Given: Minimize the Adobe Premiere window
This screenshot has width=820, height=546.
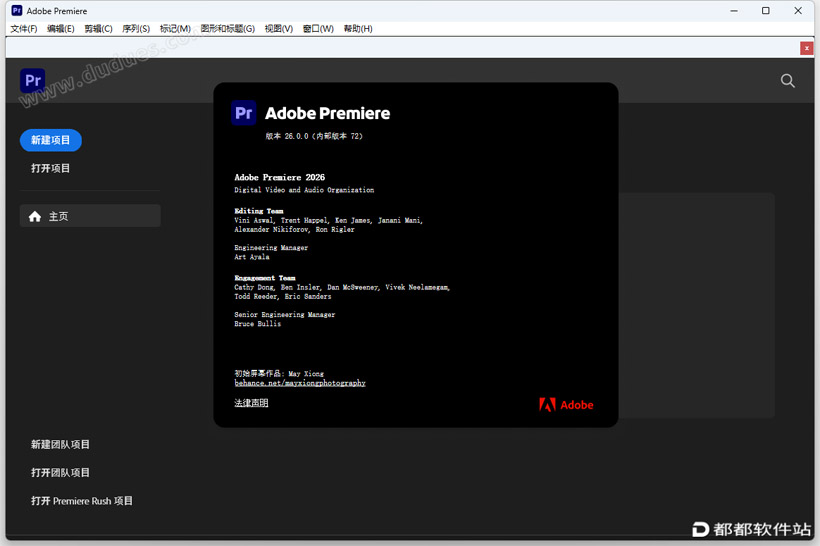Looking at the screenshot, I should click(x=734, y=11).
